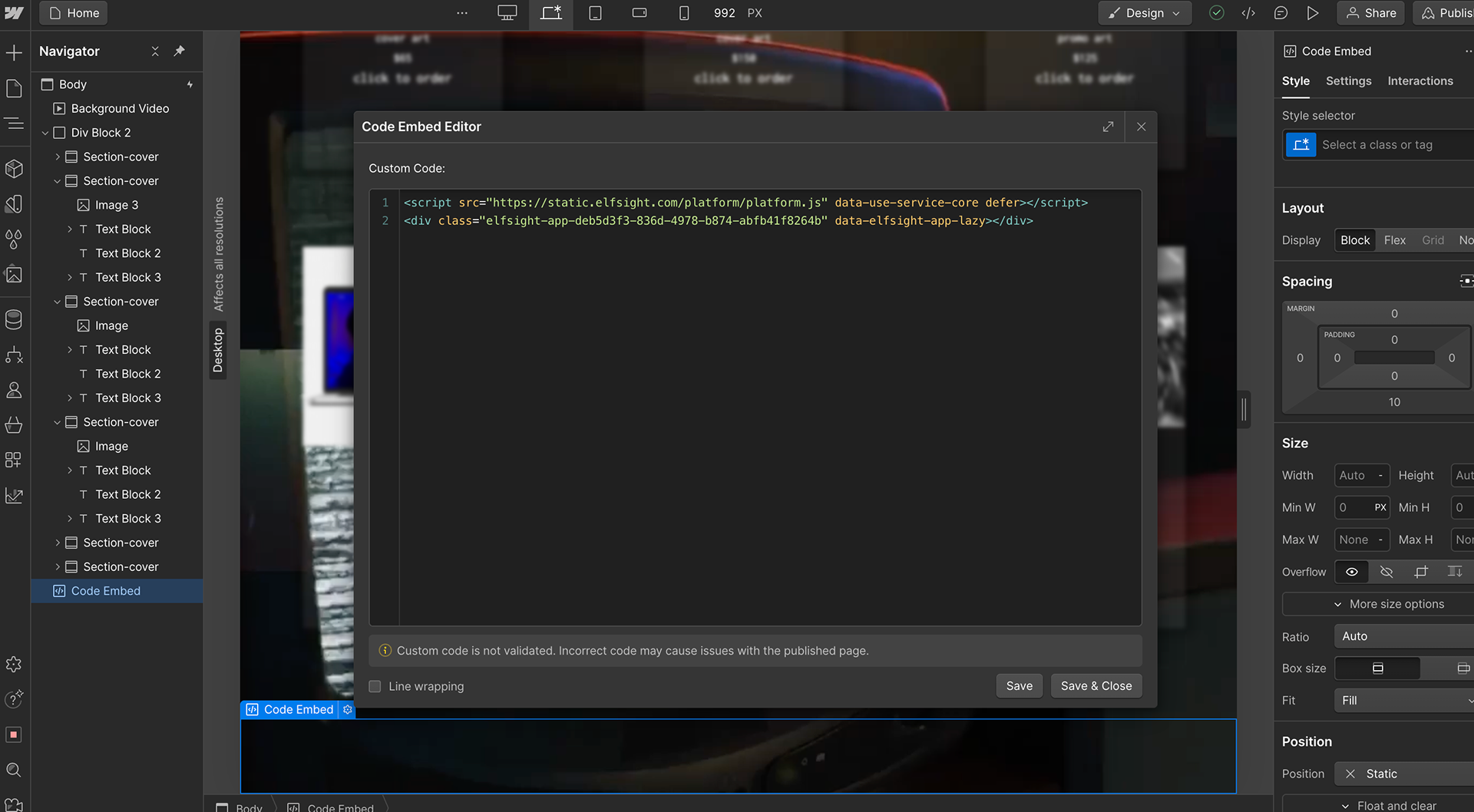This screenshot has width=1474, height=812.
Task: Select Code Embed in bottom breadcrumb
Action: 331,807
